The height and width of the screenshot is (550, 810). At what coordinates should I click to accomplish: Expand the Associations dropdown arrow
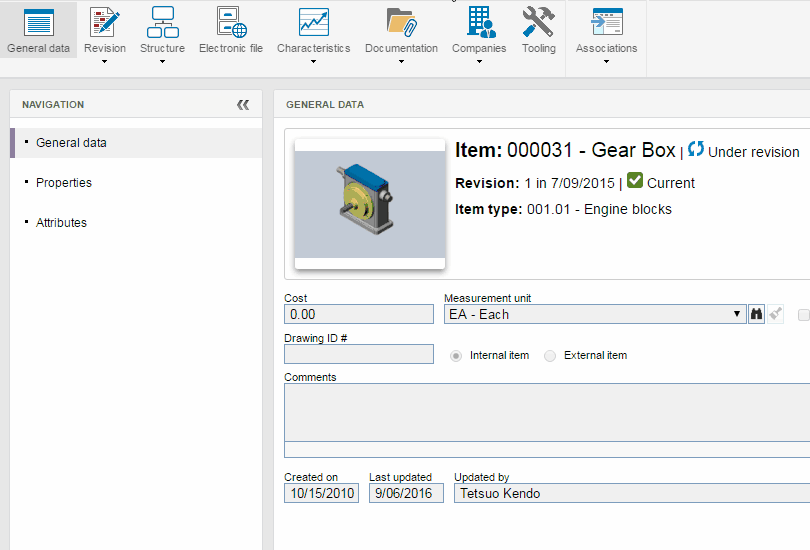tap(606, 61)
